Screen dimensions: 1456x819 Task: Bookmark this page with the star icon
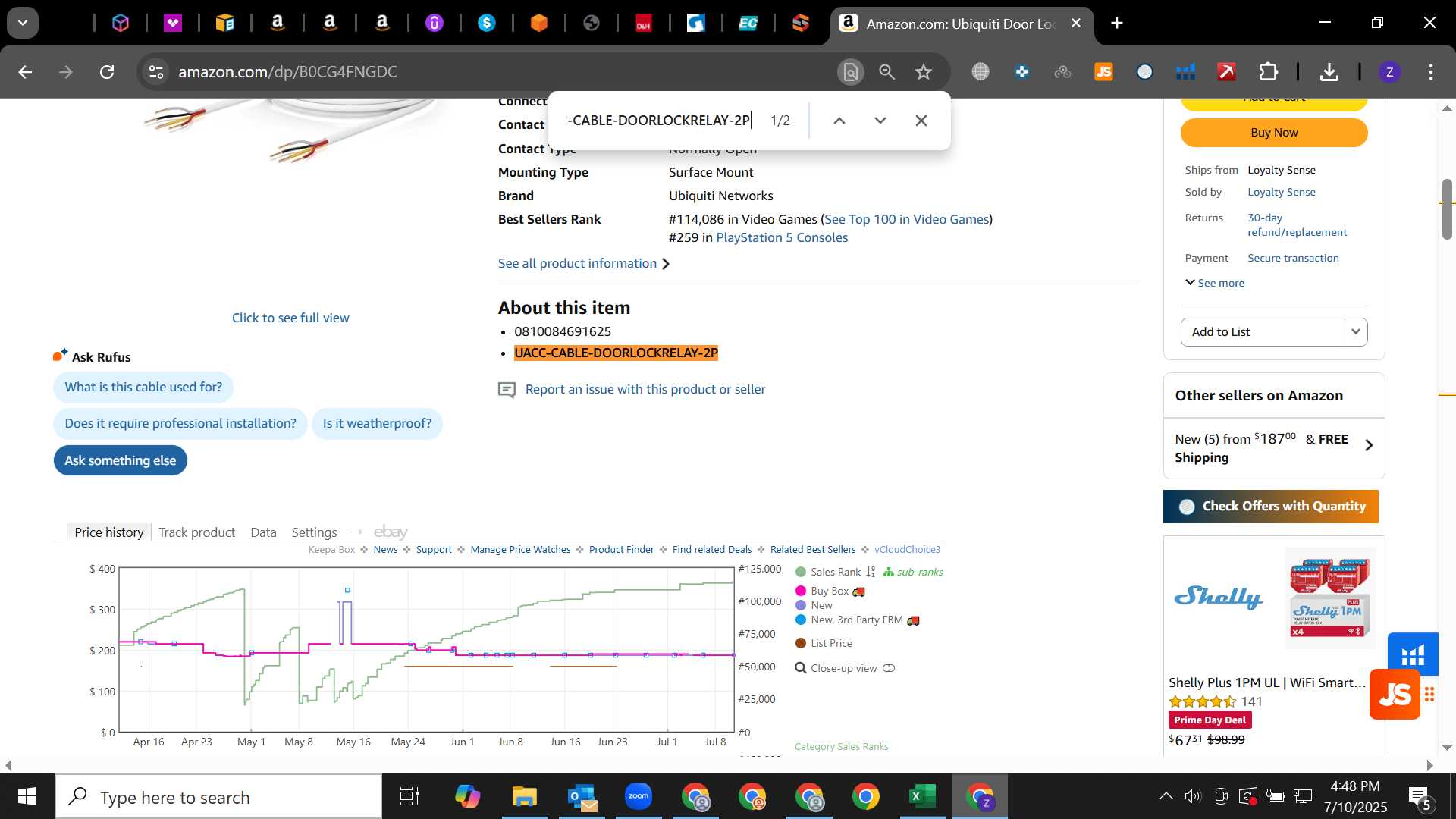[923, 72]
